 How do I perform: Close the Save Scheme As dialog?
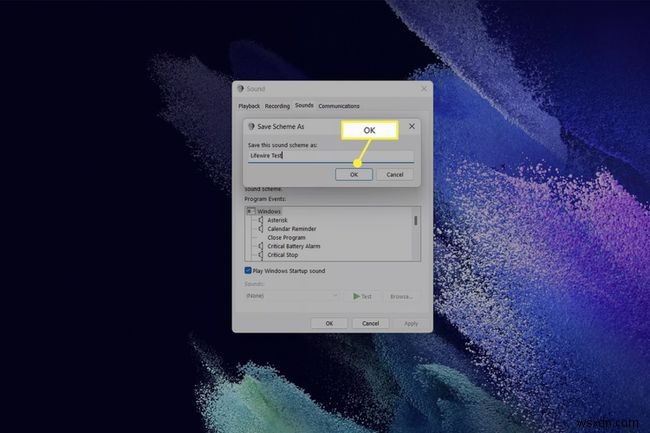[x=412, y=126]
